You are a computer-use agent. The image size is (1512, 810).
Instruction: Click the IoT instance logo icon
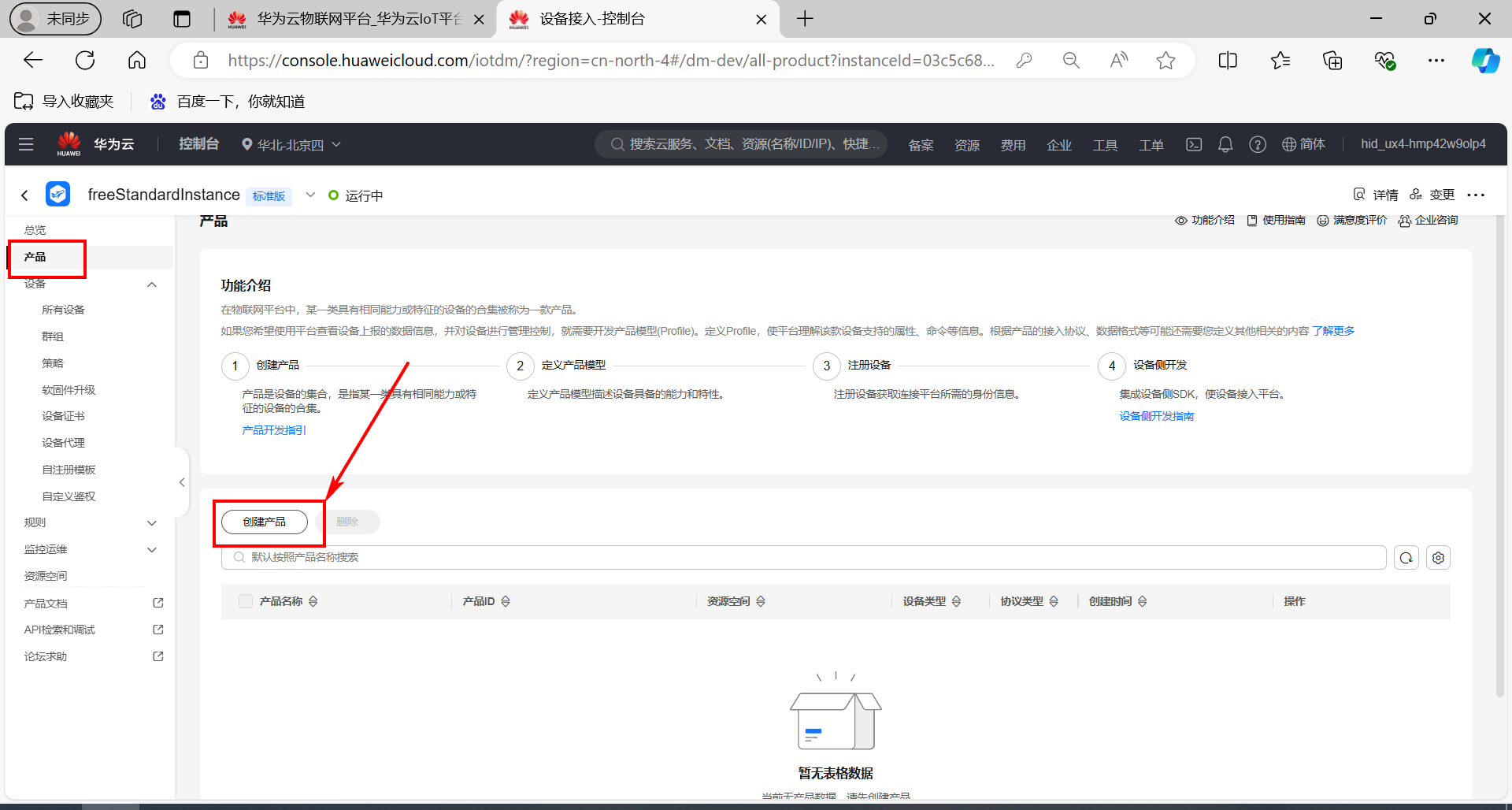pyautogui.click(x=57, y=194)
